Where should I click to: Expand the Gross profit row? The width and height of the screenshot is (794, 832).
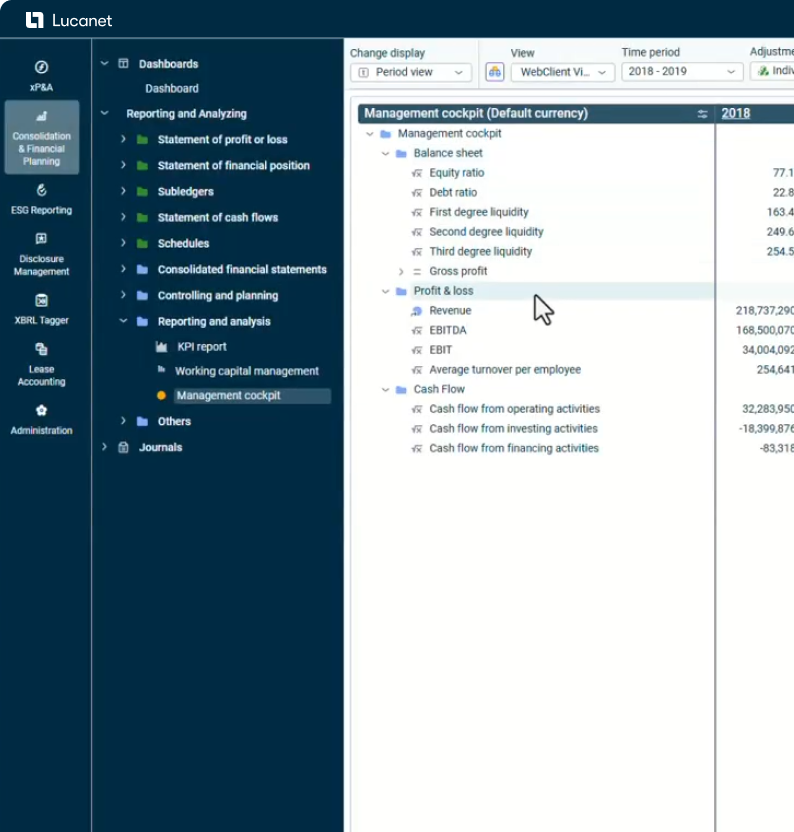[x=402, y=272]
